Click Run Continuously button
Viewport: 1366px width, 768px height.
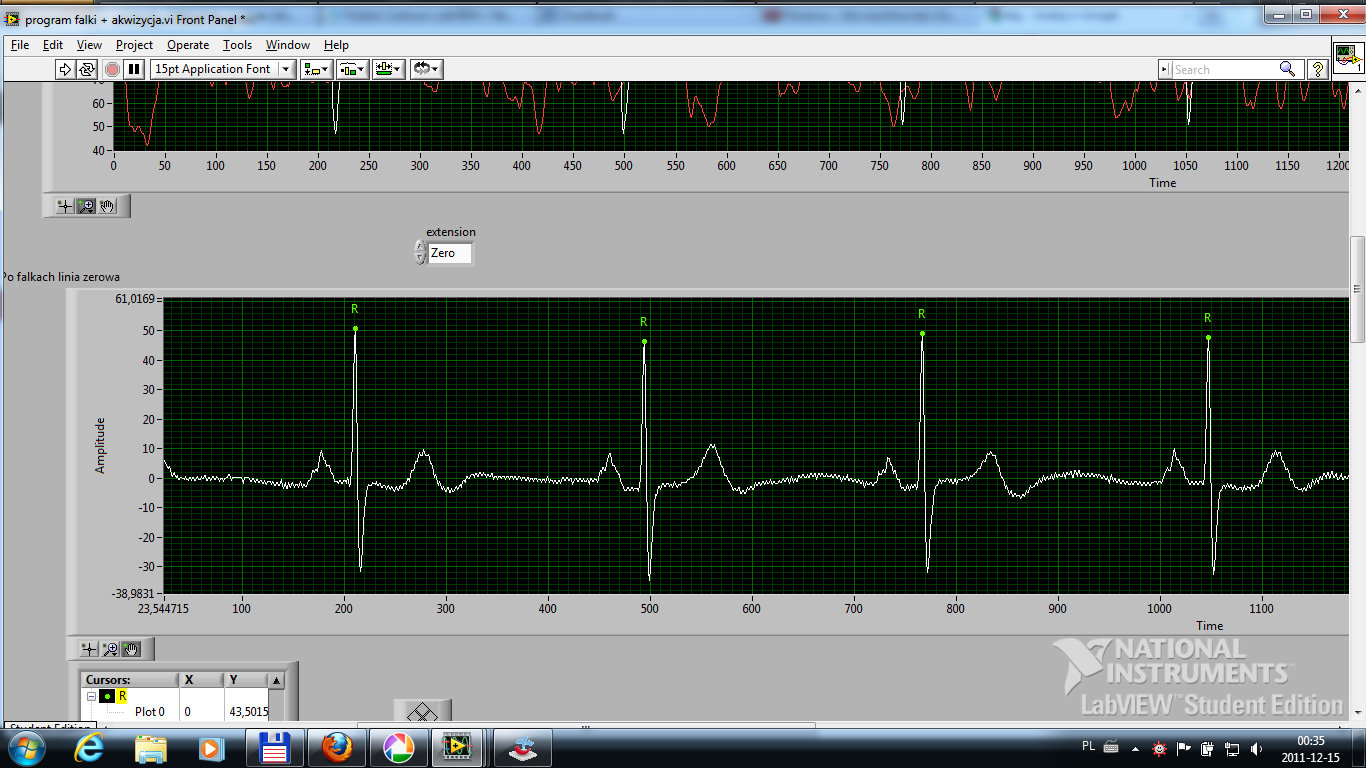[87, 69]
